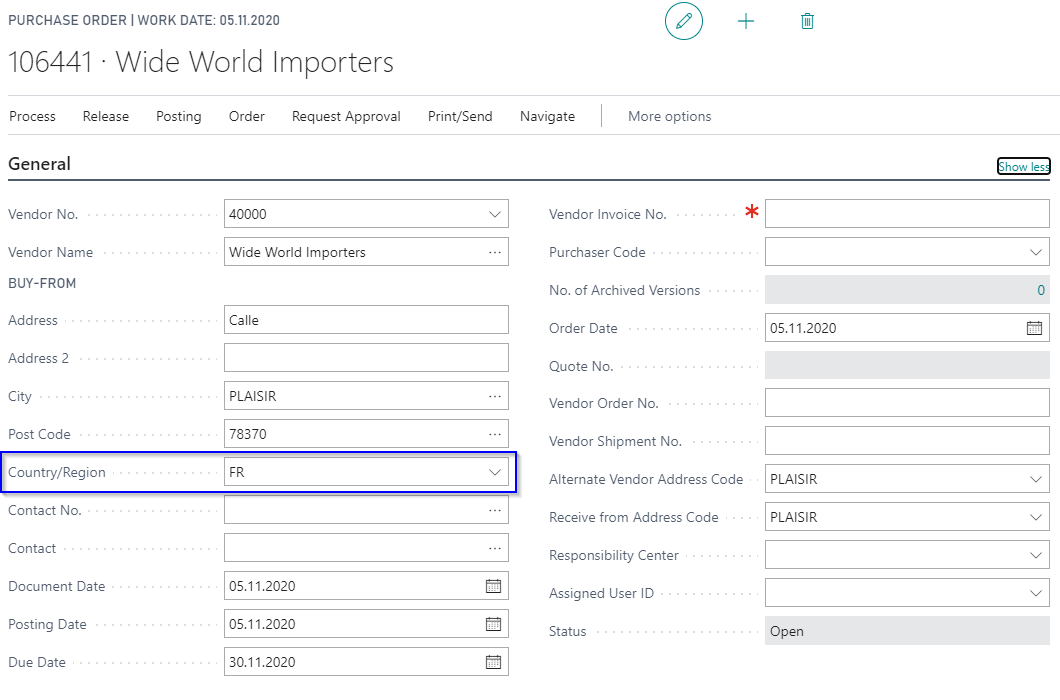Open the Print/Send menu
Screen dimensions: 1060x700
click(460, 116)
